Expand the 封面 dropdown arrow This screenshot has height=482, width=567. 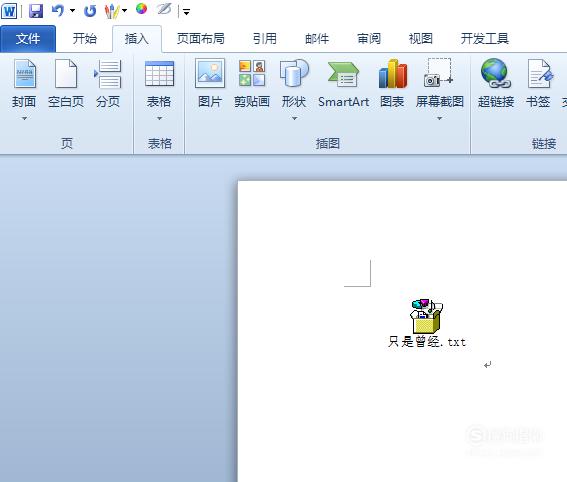(24, 118)
